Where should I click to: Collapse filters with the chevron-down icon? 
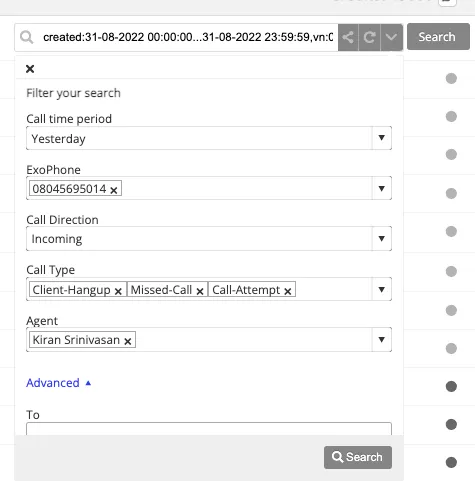coord(391,37)
